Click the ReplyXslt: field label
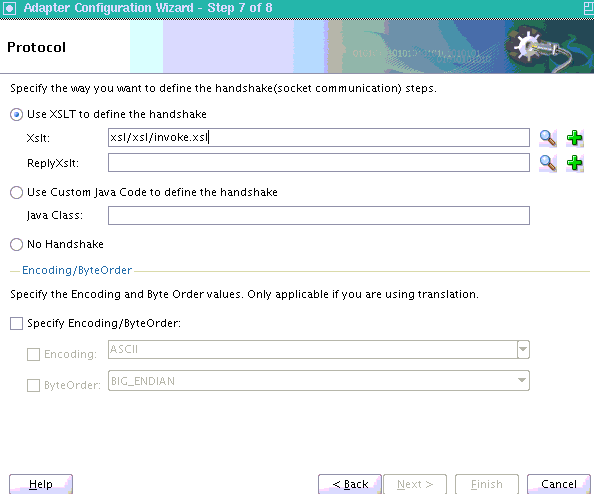The image size is (594, 494). pos(53,163)
